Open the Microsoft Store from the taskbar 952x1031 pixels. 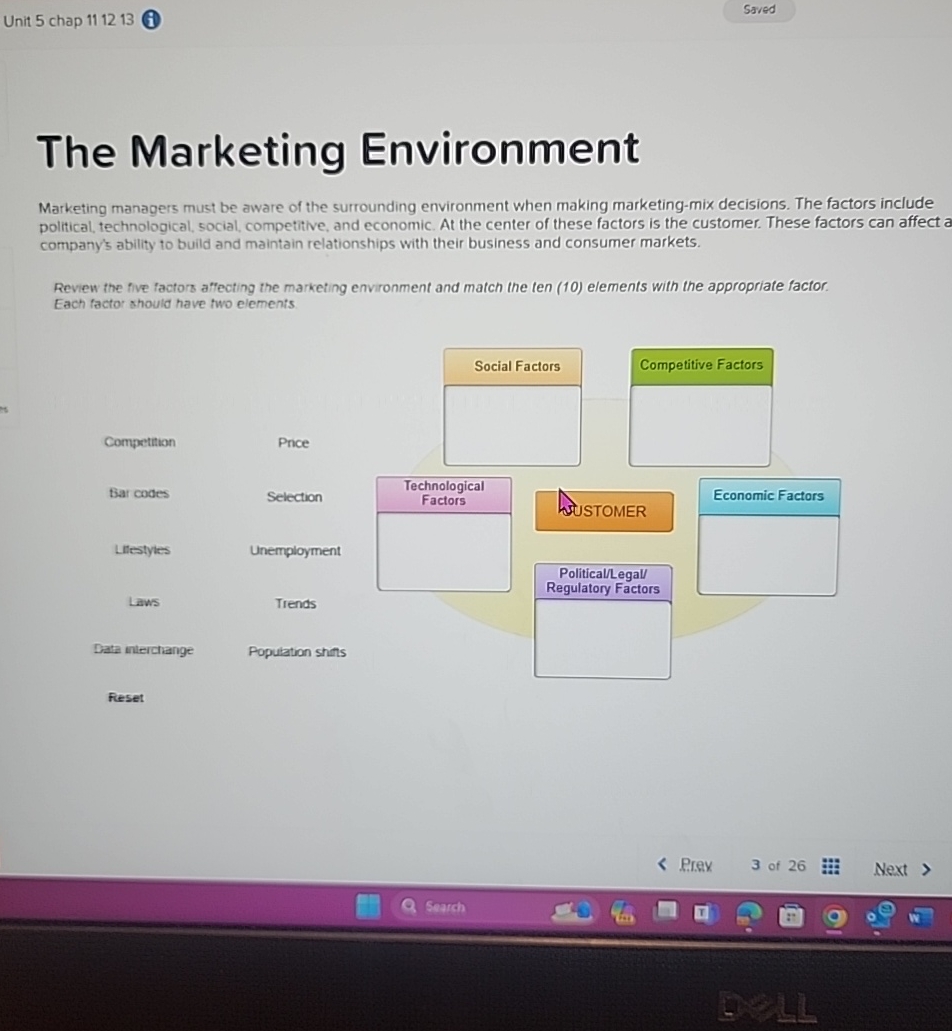[x=791, y=913]
